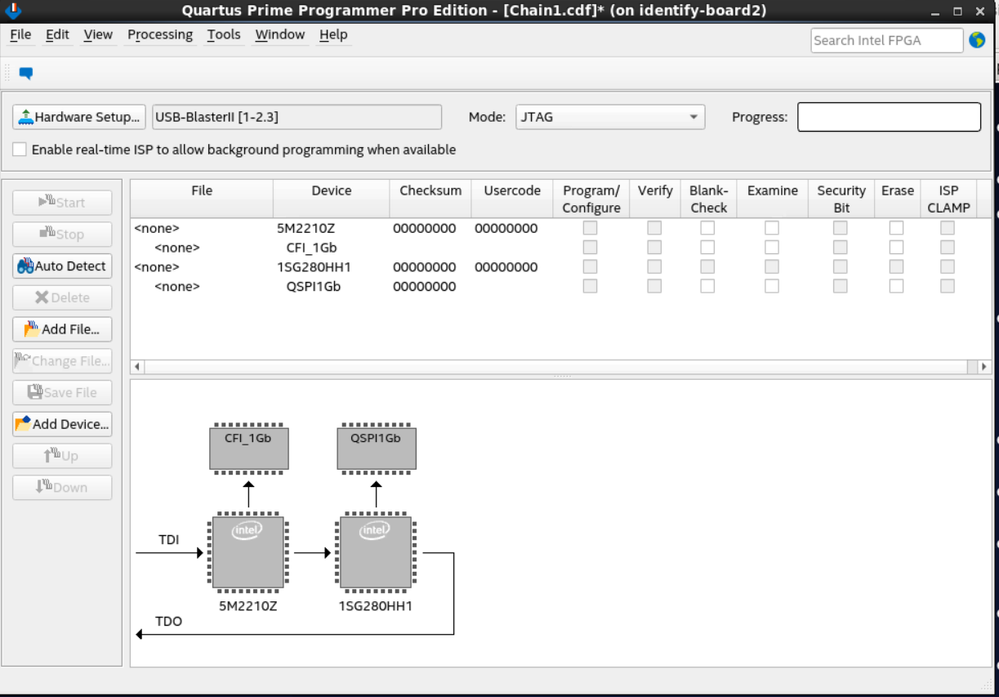Select the QSPI1Gb flash chip in diagram
The height and width of the screenshot is (697, 999).
click(x=376, y=448)
